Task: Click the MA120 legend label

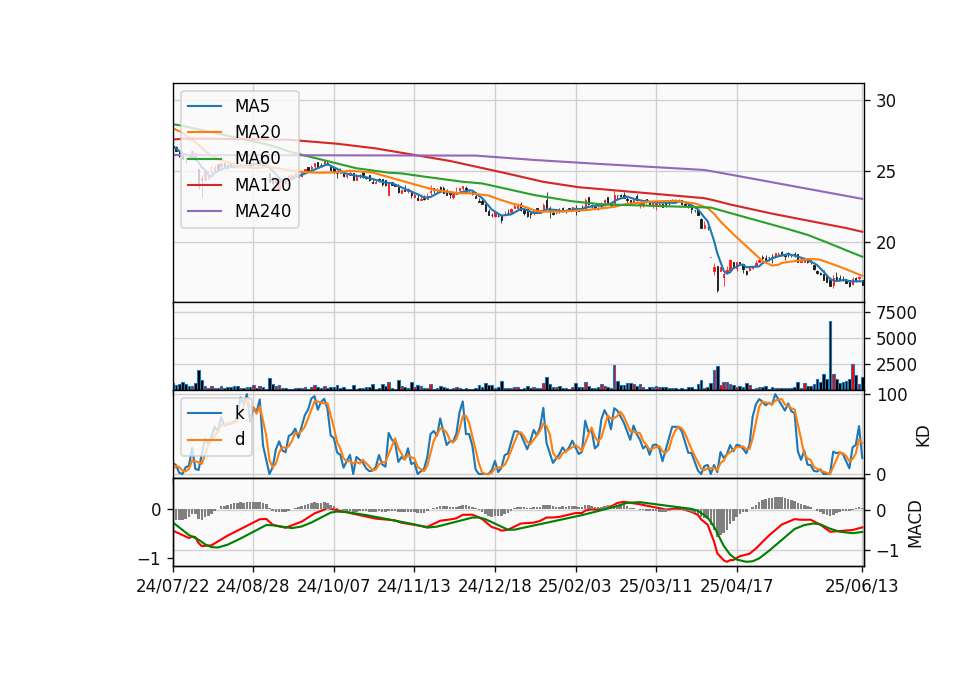Action: (263, 184)
